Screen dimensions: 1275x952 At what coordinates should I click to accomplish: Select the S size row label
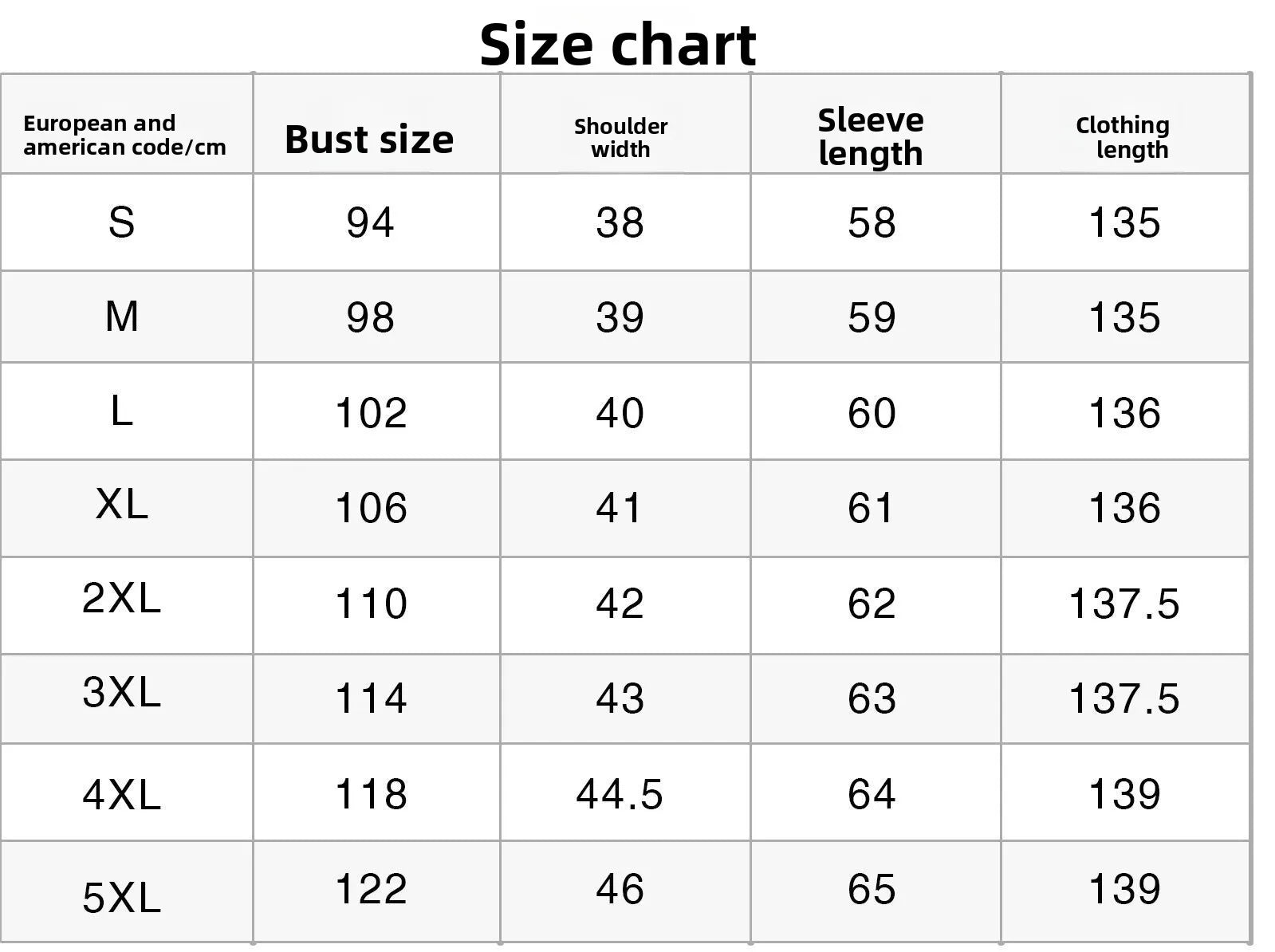(121, 222)
